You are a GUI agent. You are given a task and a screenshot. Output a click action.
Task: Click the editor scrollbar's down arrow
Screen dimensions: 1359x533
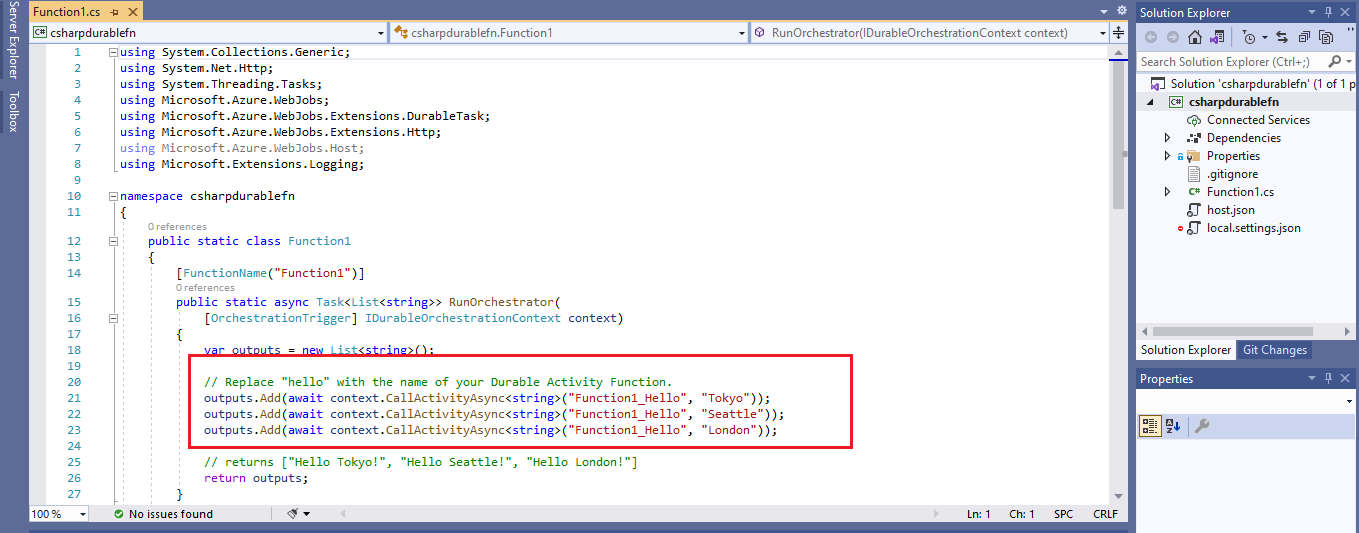1118,496
